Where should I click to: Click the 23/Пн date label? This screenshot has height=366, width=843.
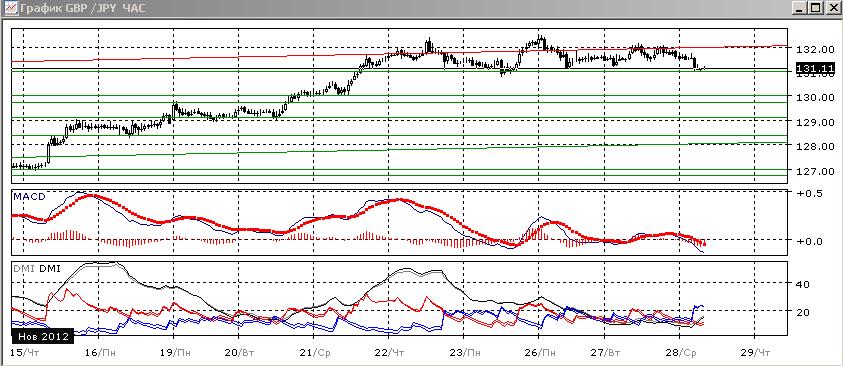[464, 353]
